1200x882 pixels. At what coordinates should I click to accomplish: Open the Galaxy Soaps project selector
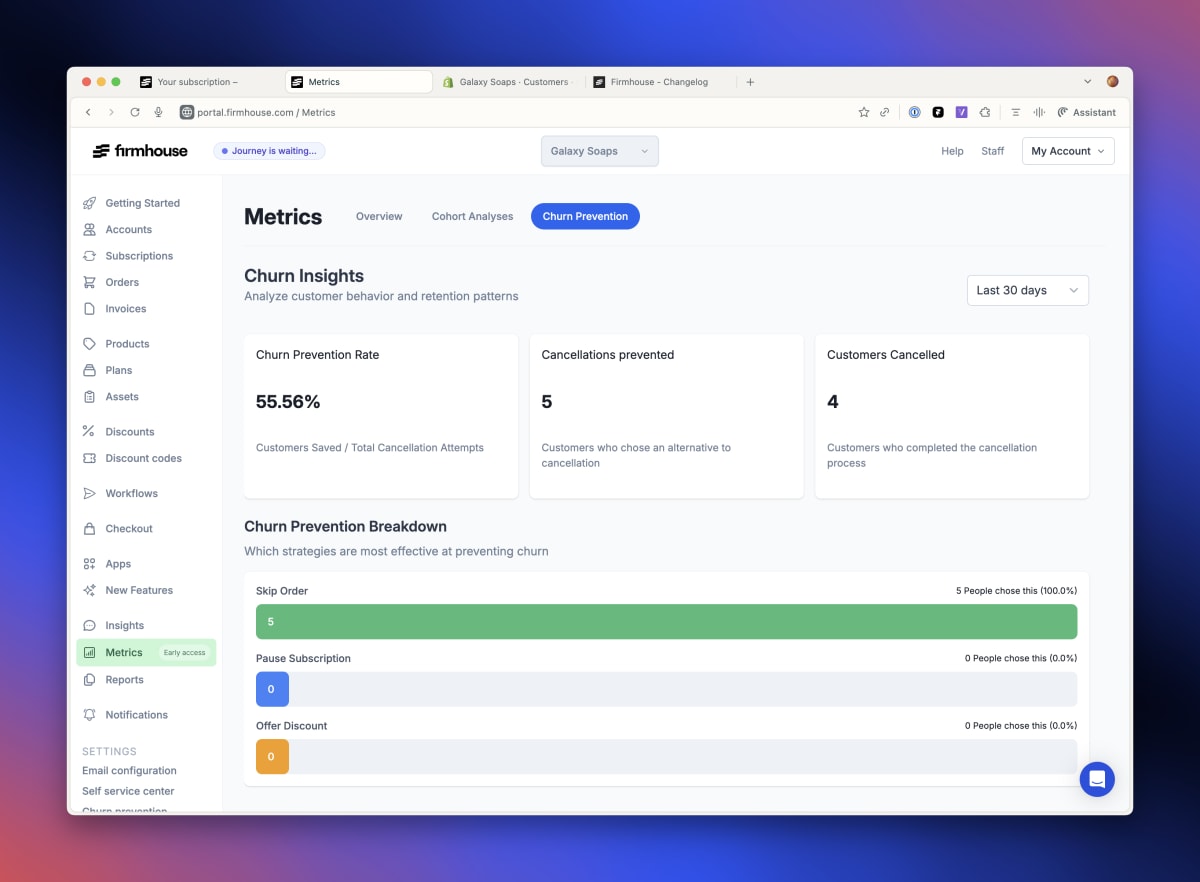click(x=599, y=151)
